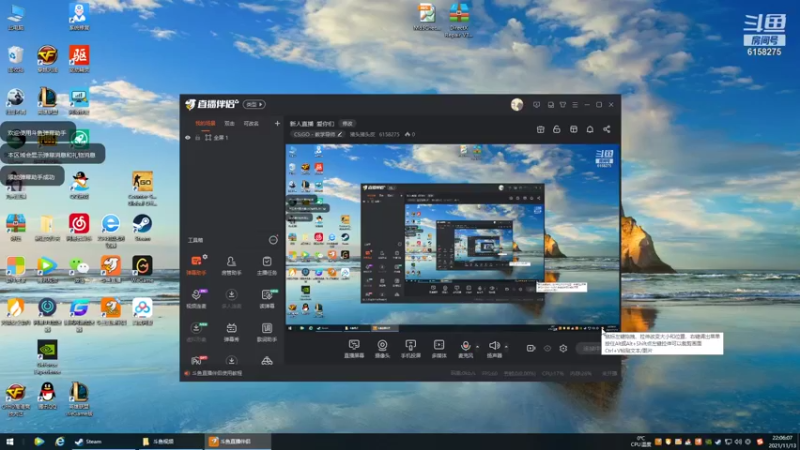800x450 pixels.
Task: Mute the 麦克风 microphone
Action: click(465, 346)
